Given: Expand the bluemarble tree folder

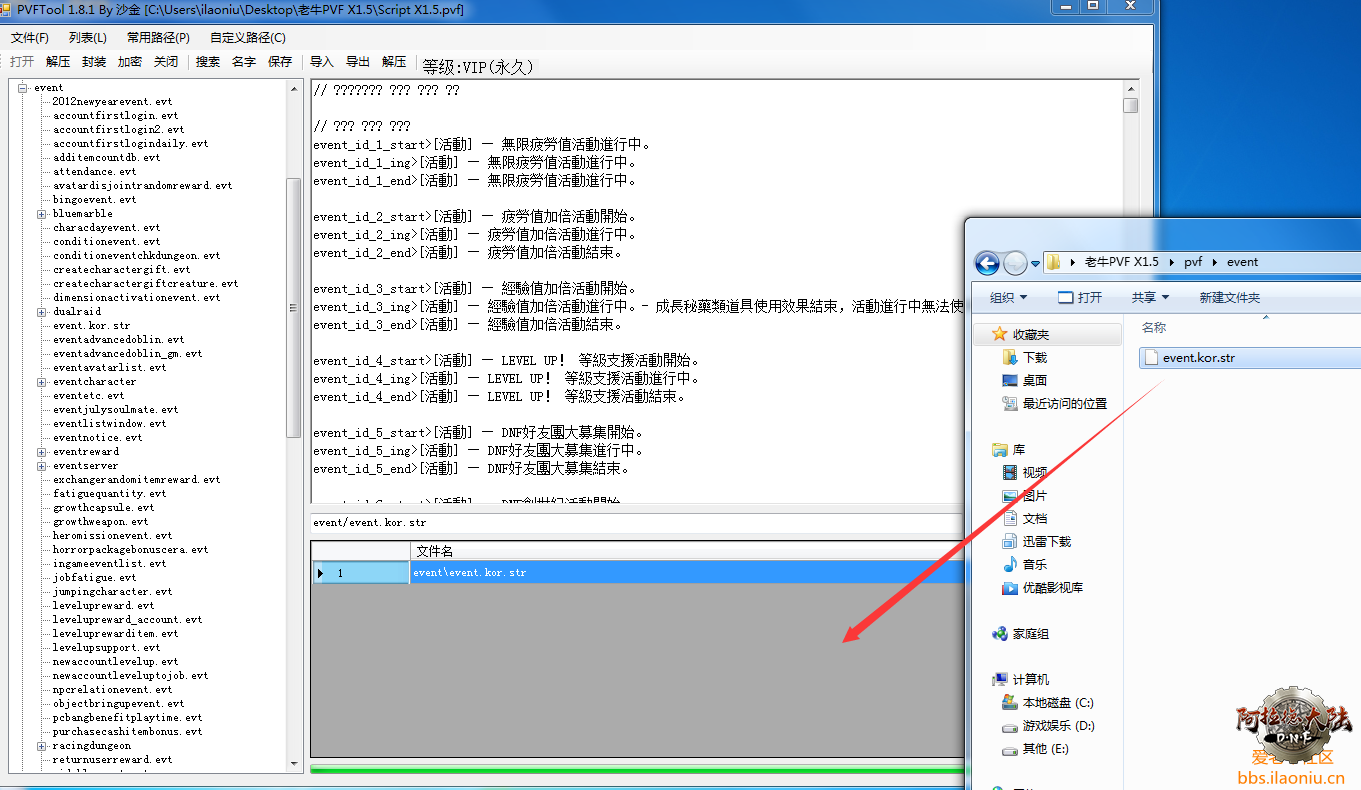Looking at the screenshot, I should (x=42, y=214).
